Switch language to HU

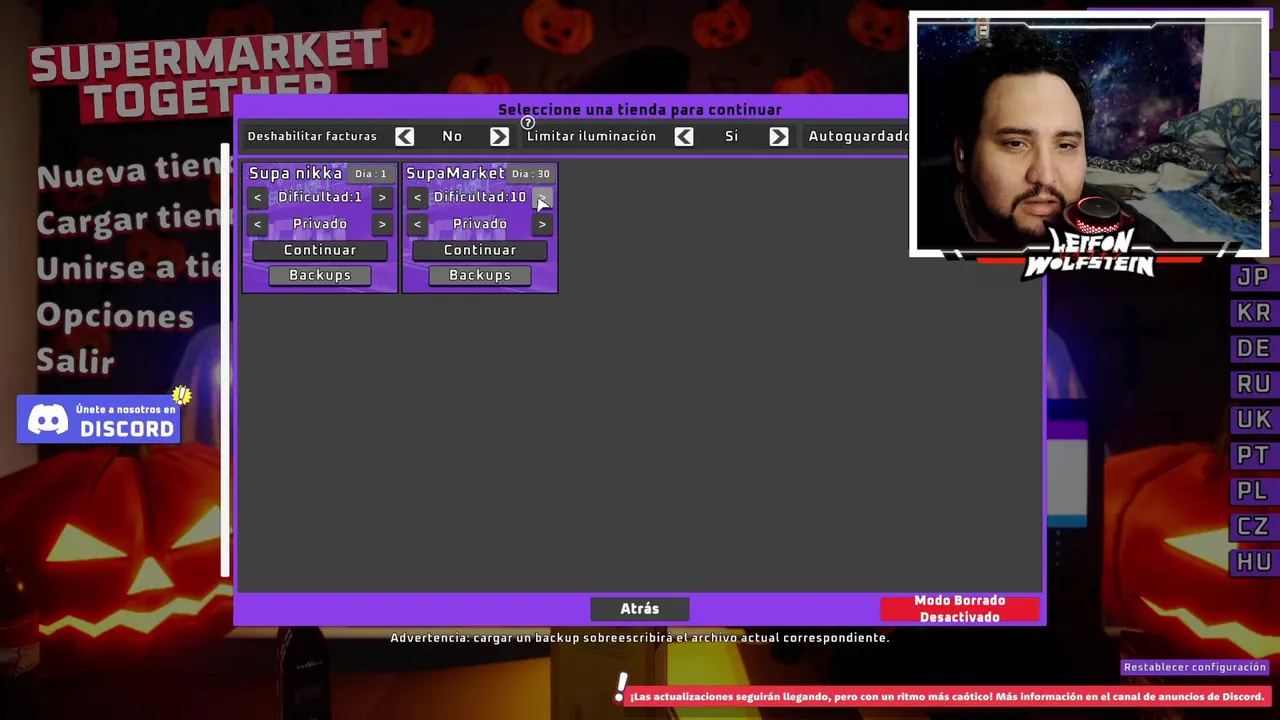coord(1253,562)
